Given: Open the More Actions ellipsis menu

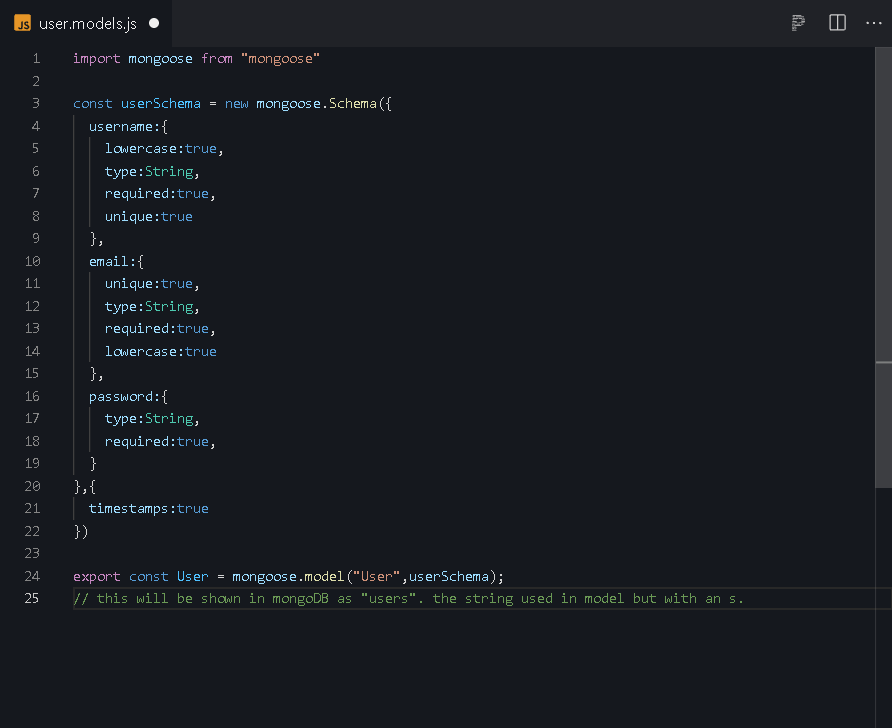Looking at the screenshot, I should [x=873, y=23].
